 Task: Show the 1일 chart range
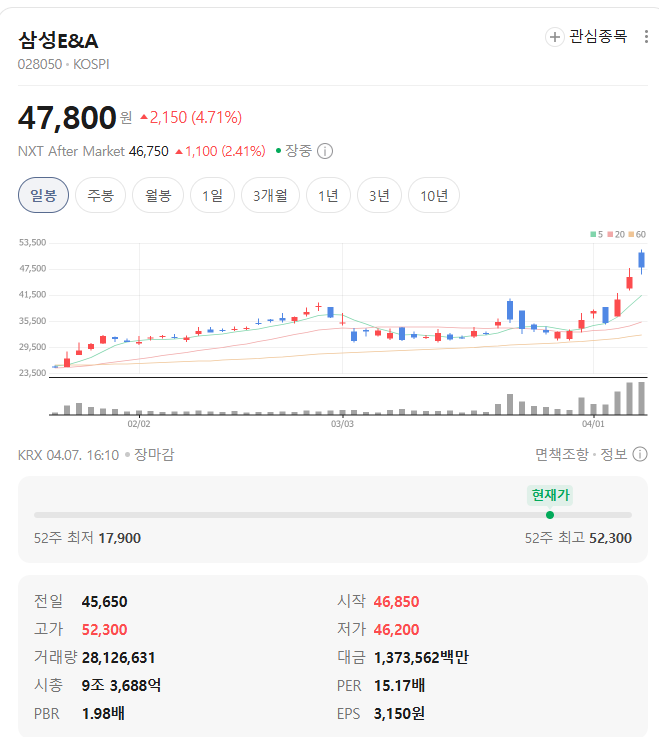pos(212,195)
